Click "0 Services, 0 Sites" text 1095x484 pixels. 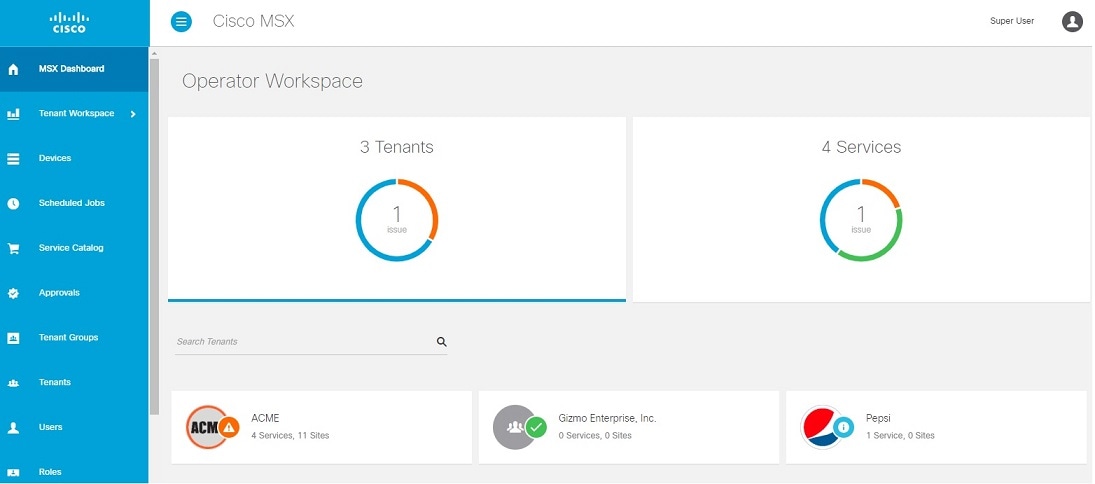click(595, 436)
